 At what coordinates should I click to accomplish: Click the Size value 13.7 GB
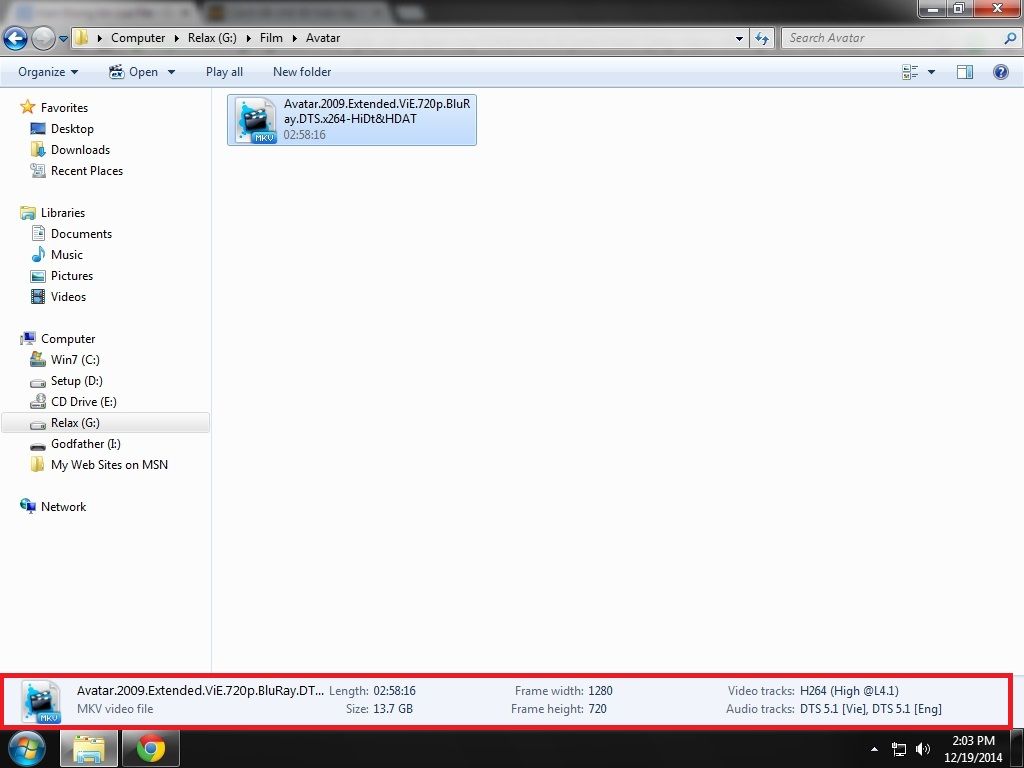point(392,709)
